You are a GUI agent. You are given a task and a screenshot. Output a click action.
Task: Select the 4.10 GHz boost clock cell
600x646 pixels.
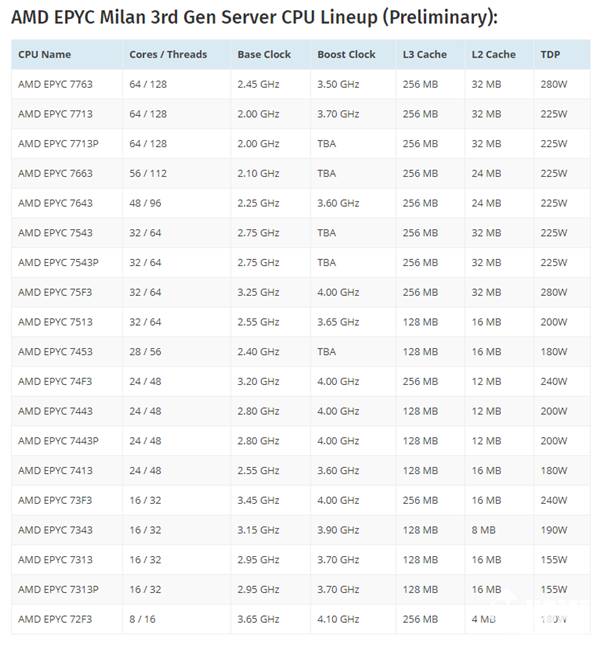click(338, 620)
